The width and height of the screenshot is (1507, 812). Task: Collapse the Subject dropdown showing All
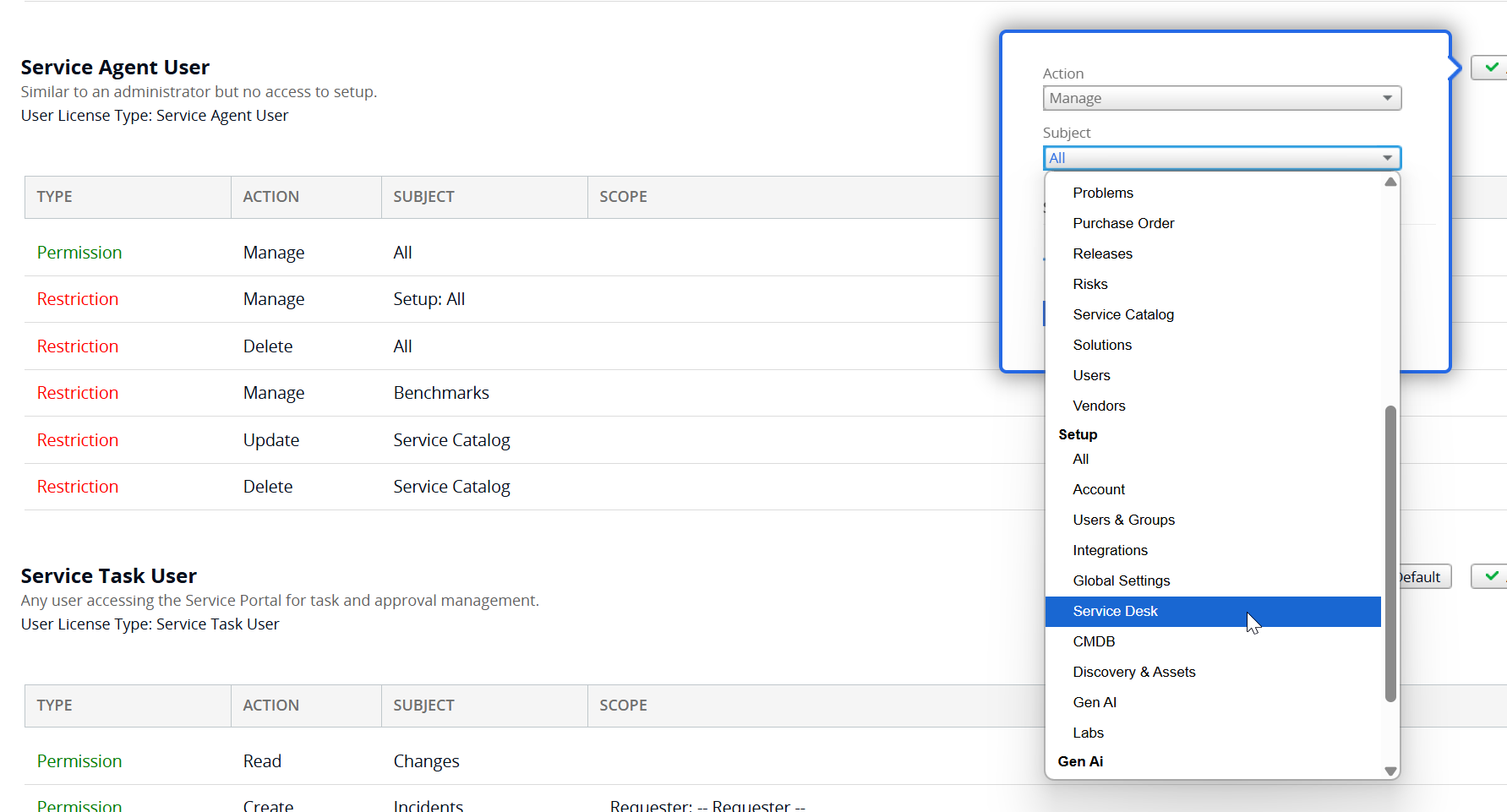click(1221, 158)
